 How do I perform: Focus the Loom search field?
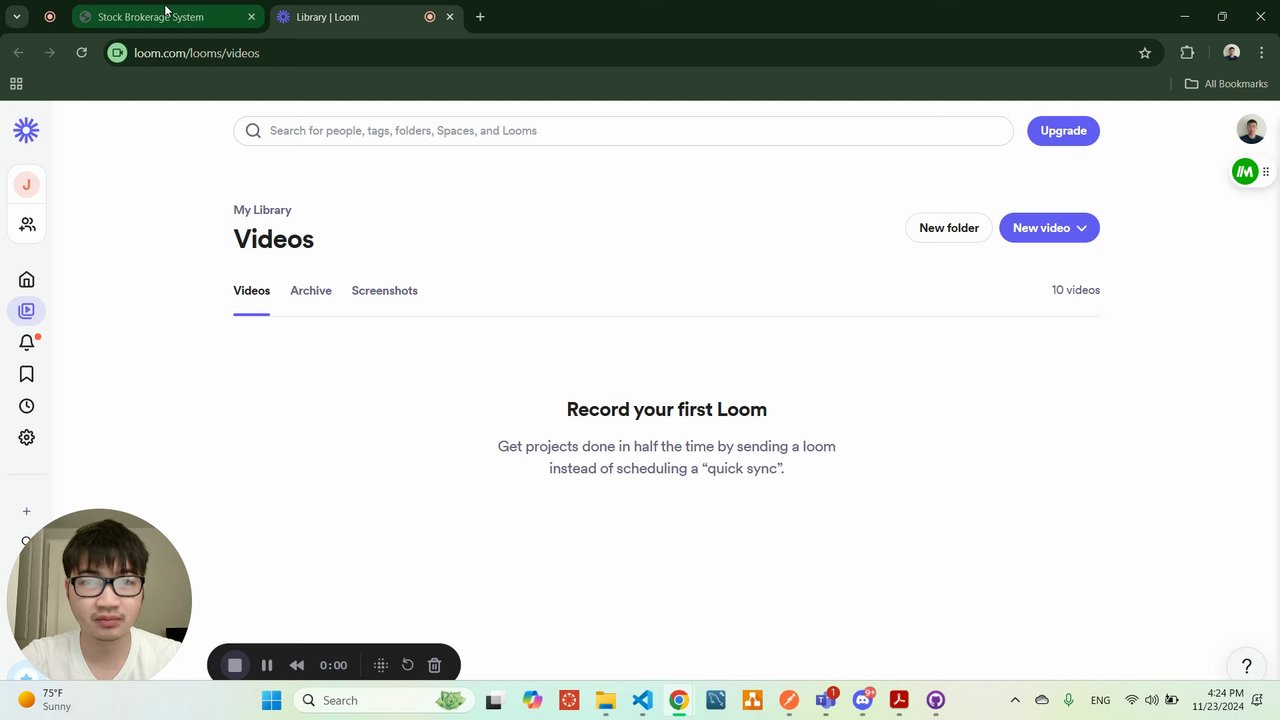623,131
